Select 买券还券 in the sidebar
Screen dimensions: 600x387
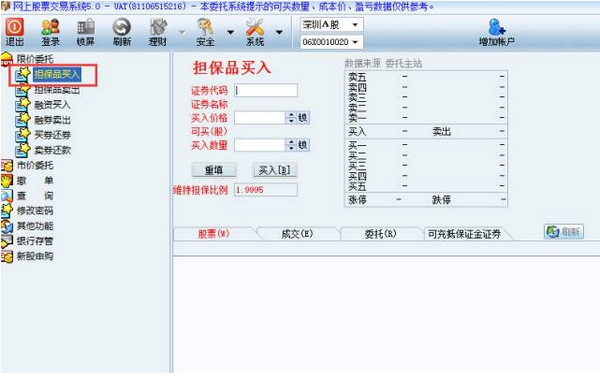[52, 135]
